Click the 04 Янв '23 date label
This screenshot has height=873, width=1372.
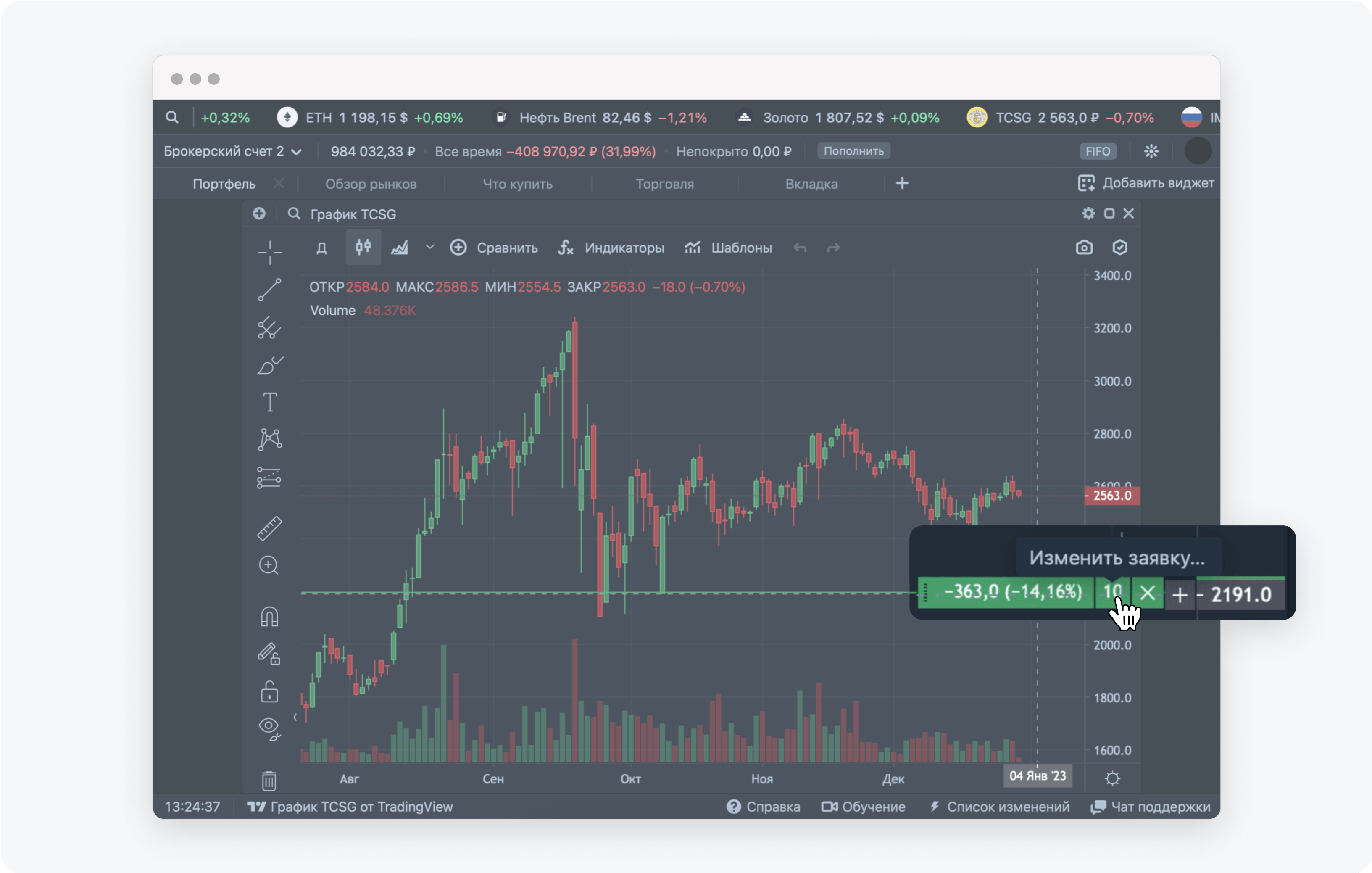1038,776
